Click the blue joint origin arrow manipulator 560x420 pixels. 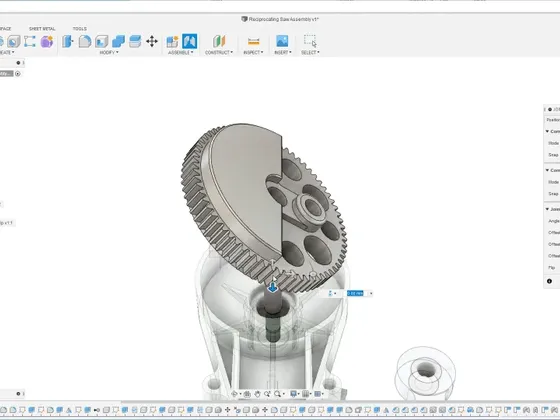click(x=272, y=287)
